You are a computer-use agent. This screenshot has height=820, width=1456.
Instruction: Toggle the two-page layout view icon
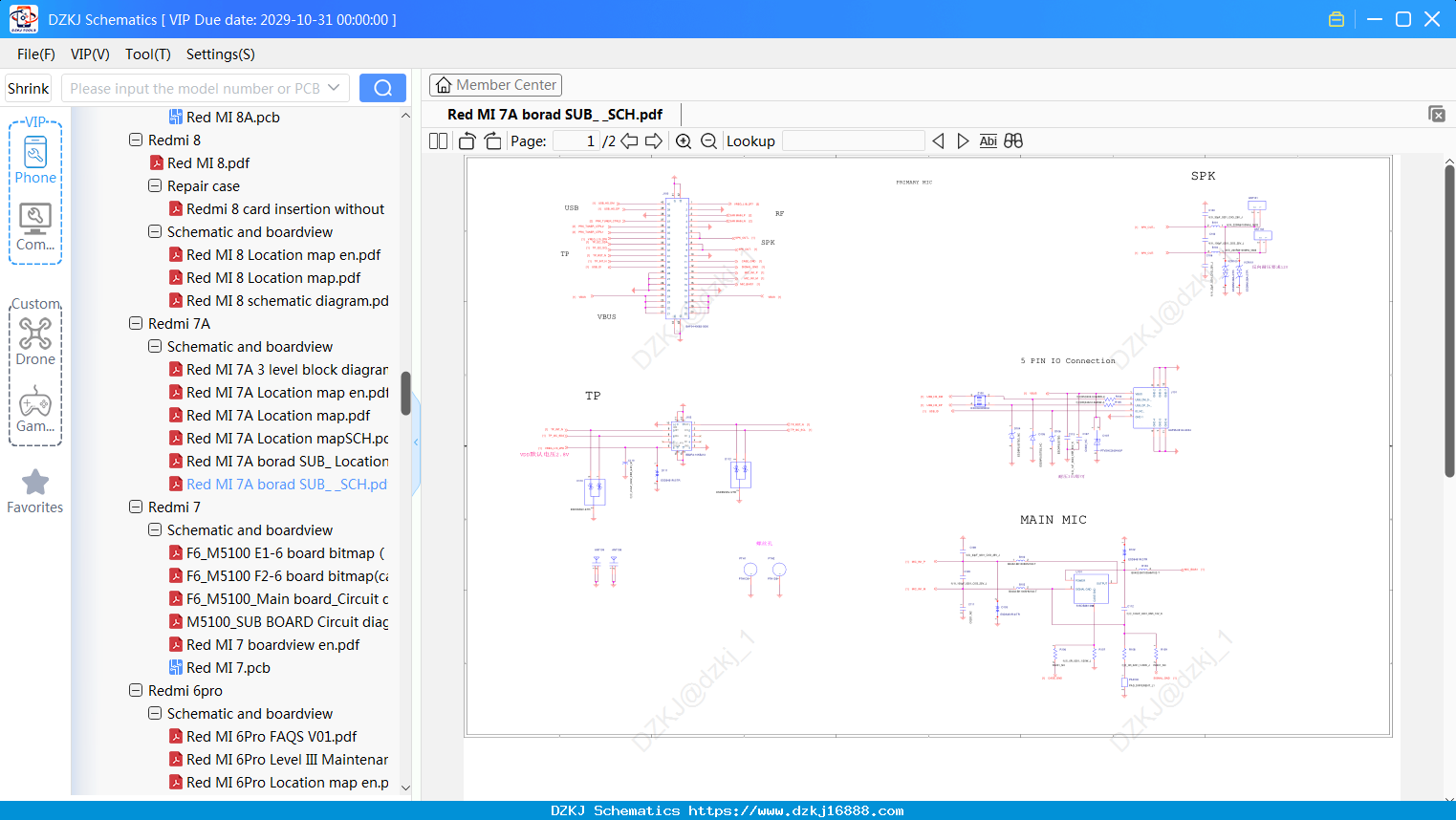(x=438, y=140)
